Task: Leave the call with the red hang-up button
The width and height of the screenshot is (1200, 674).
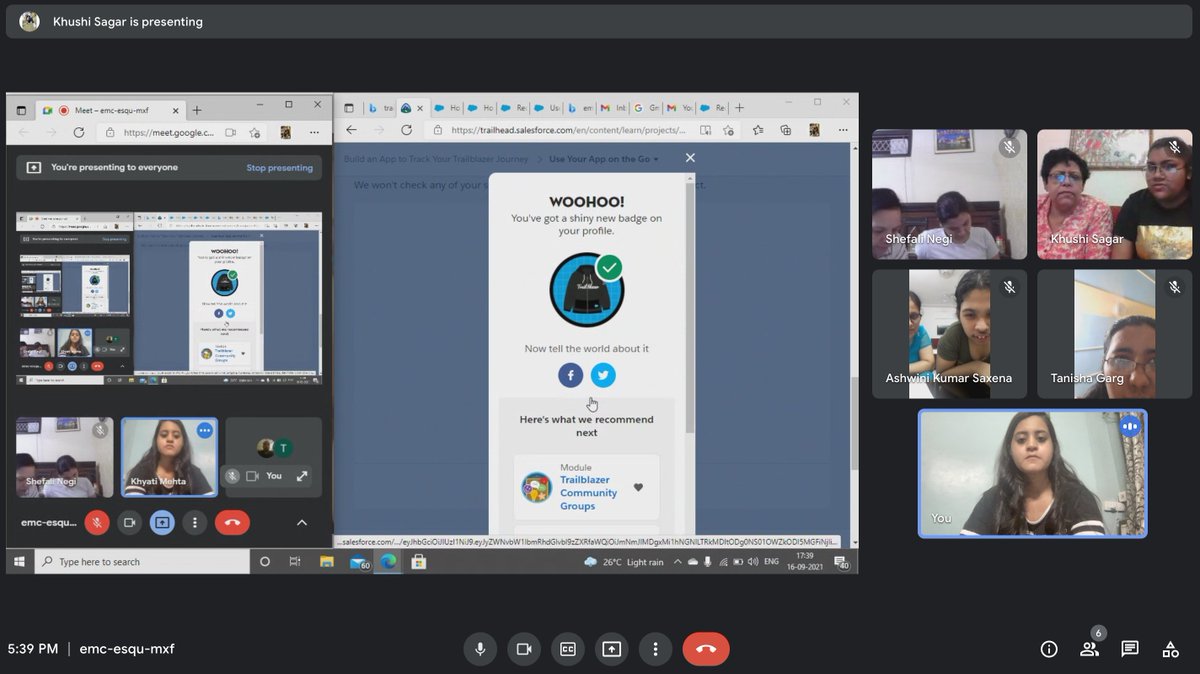Action: pos(706,649)
